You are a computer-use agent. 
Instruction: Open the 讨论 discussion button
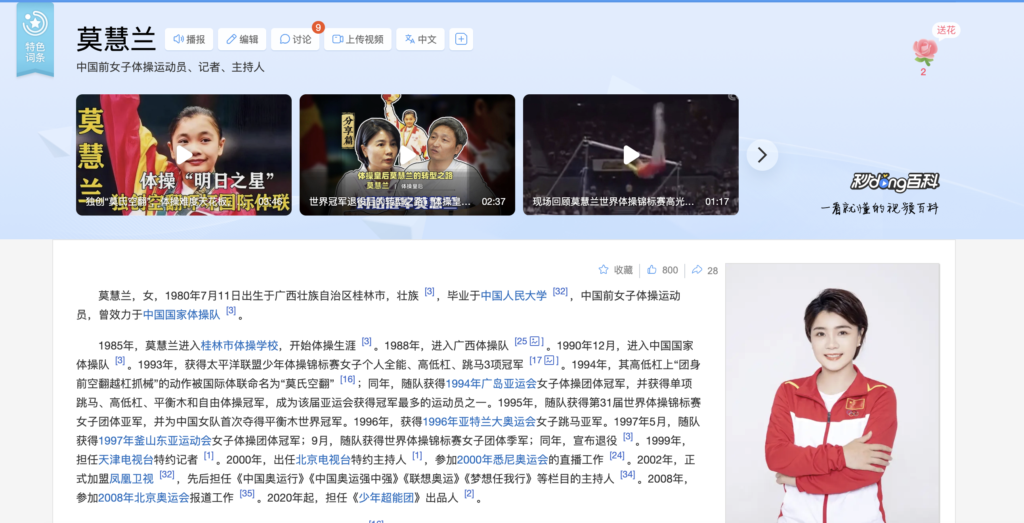coord(295,39)
